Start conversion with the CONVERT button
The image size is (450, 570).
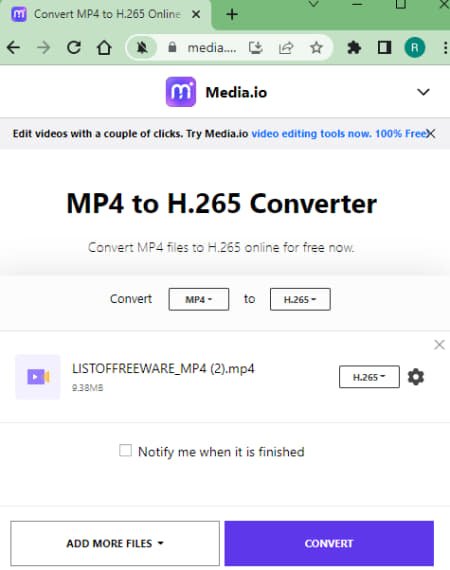coord(329,543)
